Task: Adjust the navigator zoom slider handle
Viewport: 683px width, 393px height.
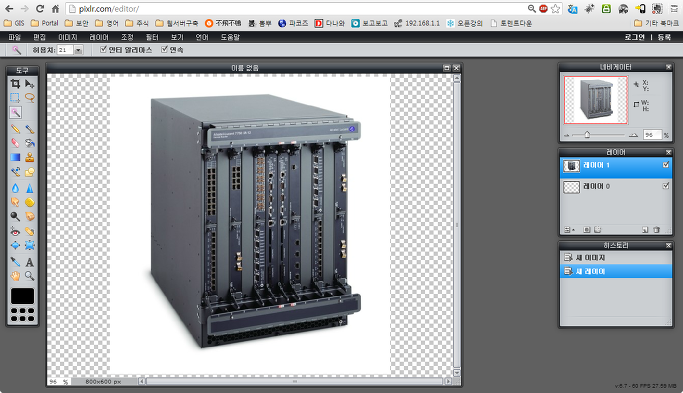Action: coord(587,135)
